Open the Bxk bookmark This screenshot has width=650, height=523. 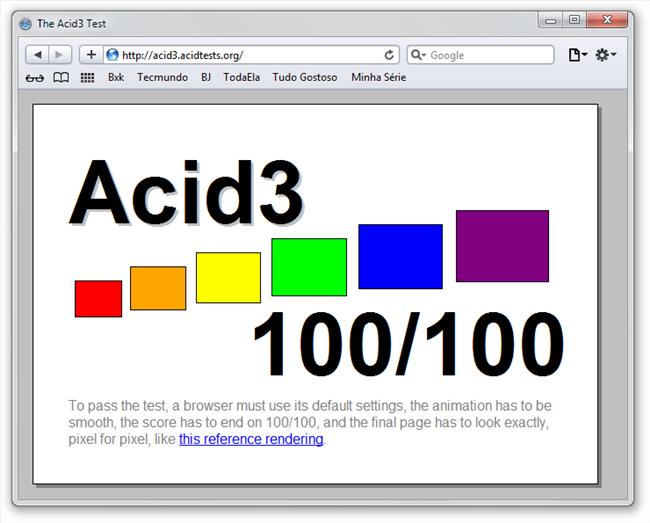click(x=116, y=77)
